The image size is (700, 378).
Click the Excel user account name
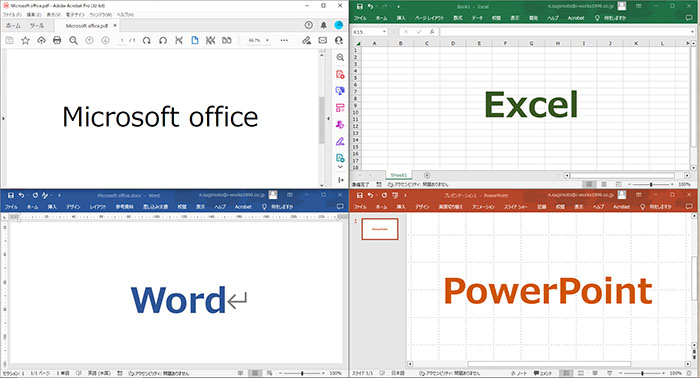[581, 7]
